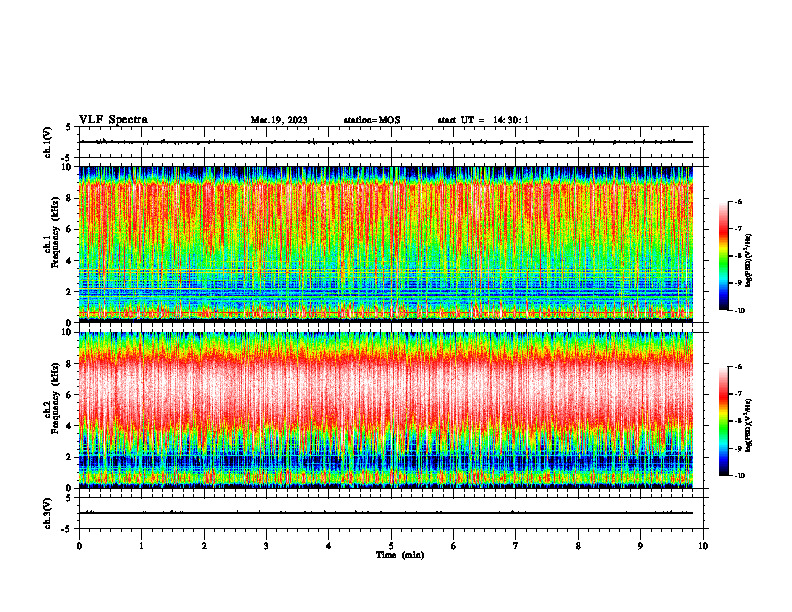Click the "-6" label on ch.1 color bar
This screenshot has width=792, height=612.
click(738, 201)
